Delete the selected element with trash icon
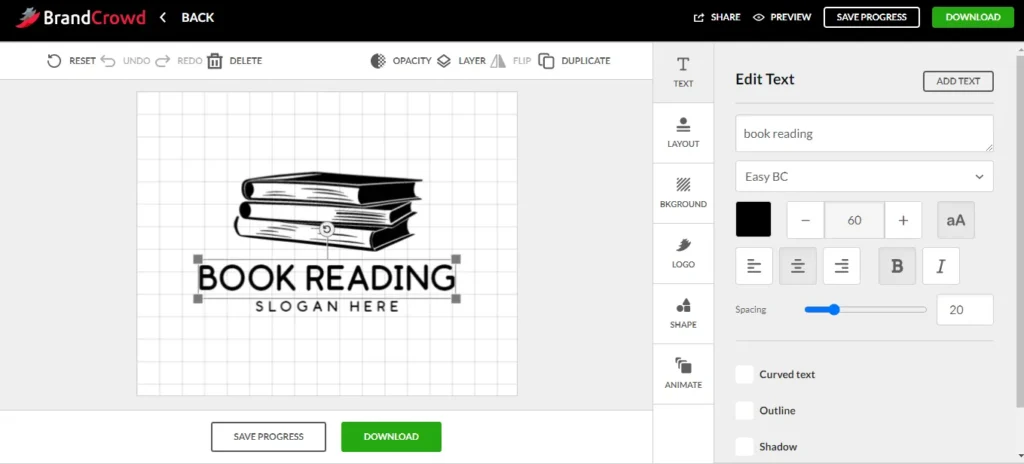 tap(215, 61)
